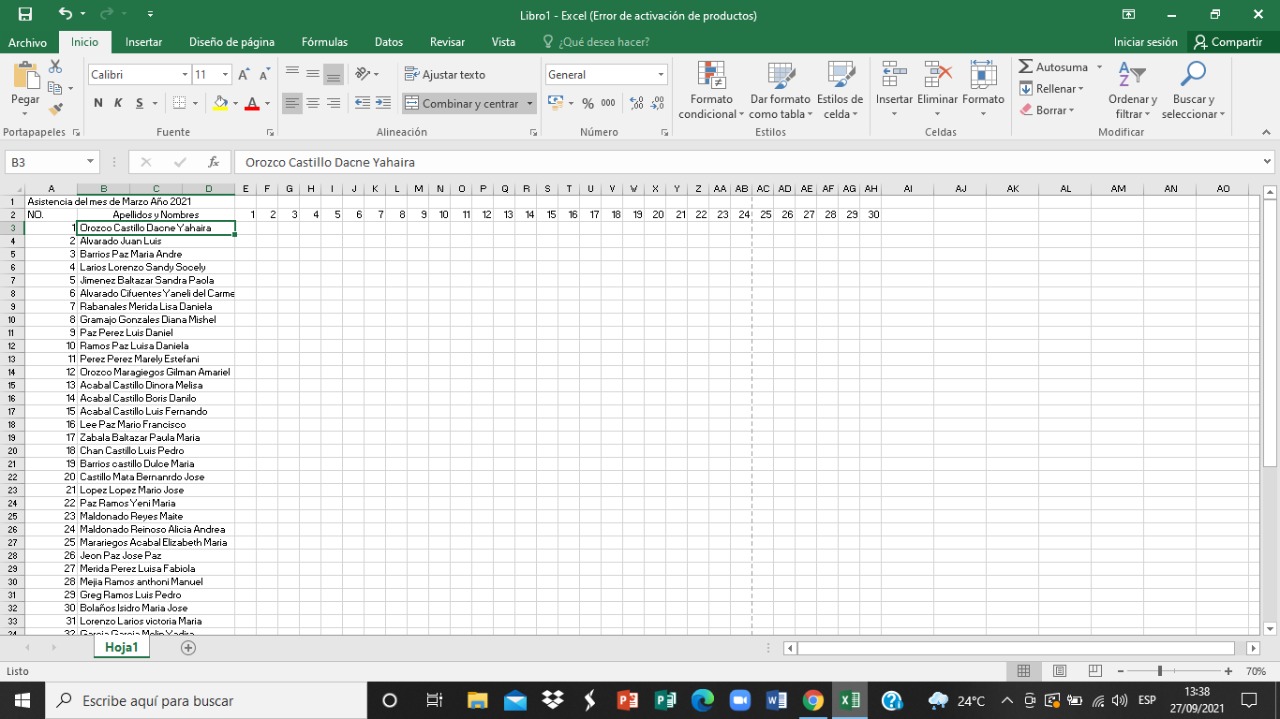Image resolution: width=1280 pixels, height=719 pixels.
Task: Click the insert function fx icon
Action: (x=213, y=162)
